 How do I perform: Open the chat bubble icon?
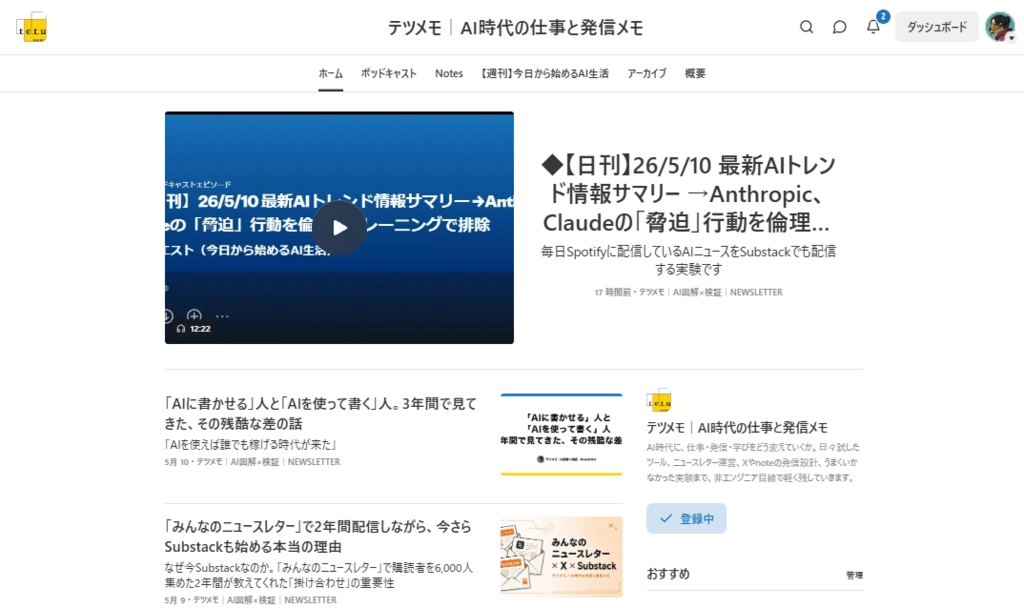coord(839,27)
